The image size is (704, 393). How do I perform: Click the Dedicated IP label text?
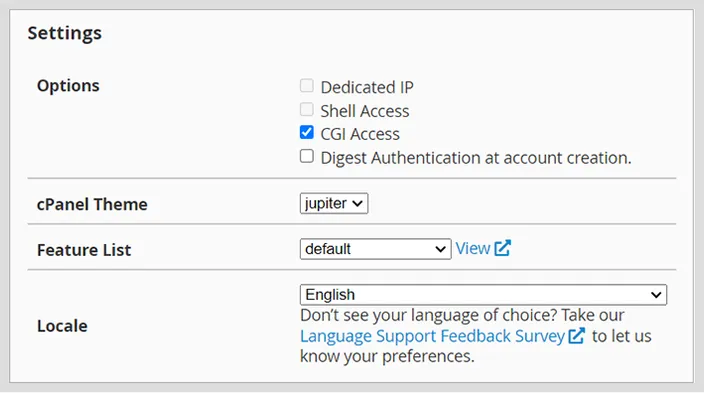[x=367, y=87]
